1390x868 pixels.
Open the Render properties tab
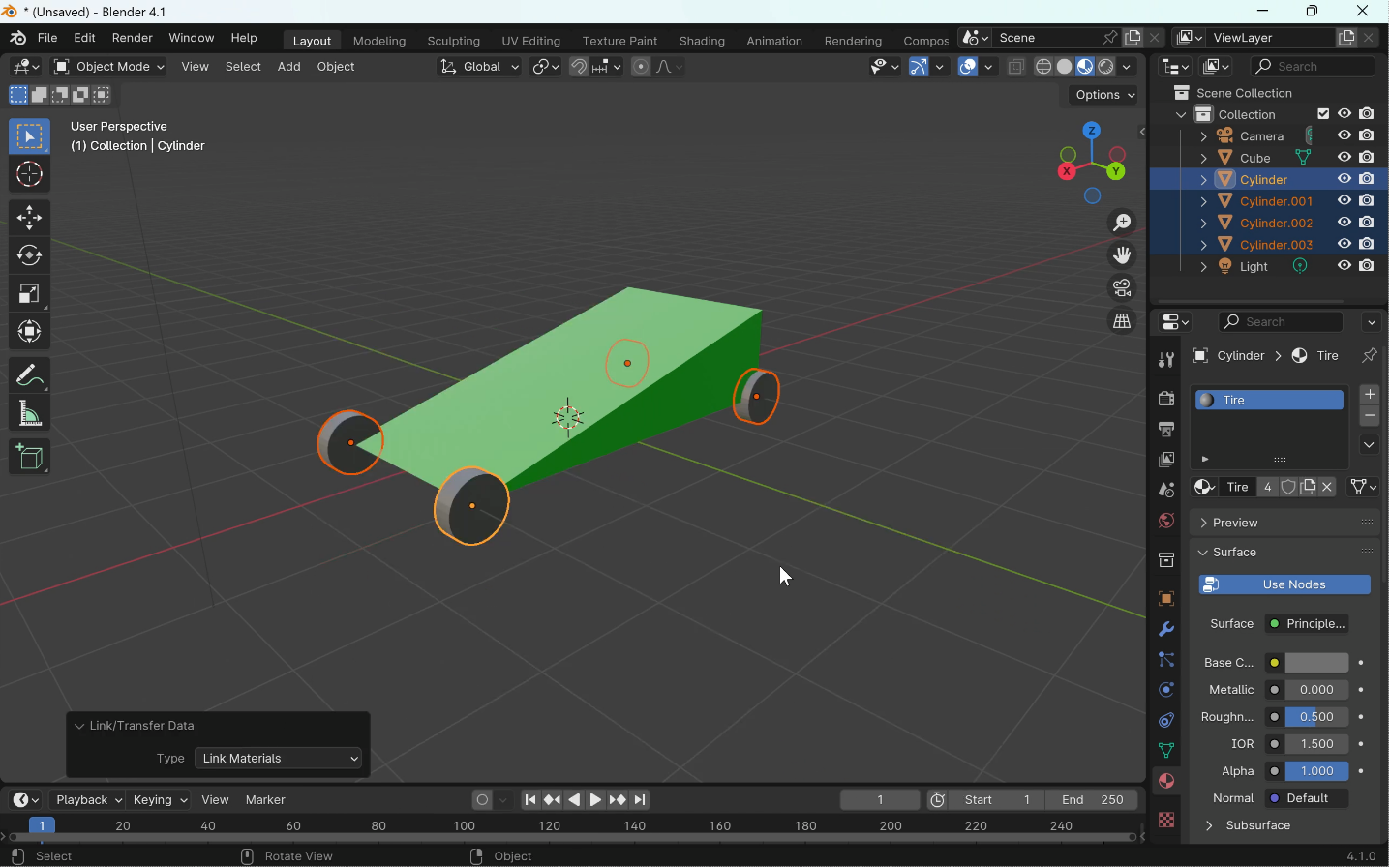pyautogui.click(x=1167, y=400)
